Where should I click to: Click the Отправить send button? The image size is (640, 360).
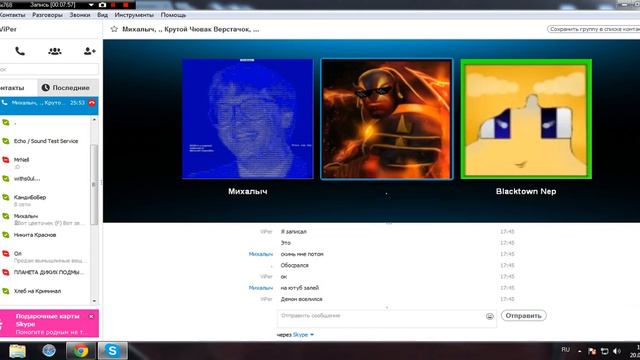point(523,316)
